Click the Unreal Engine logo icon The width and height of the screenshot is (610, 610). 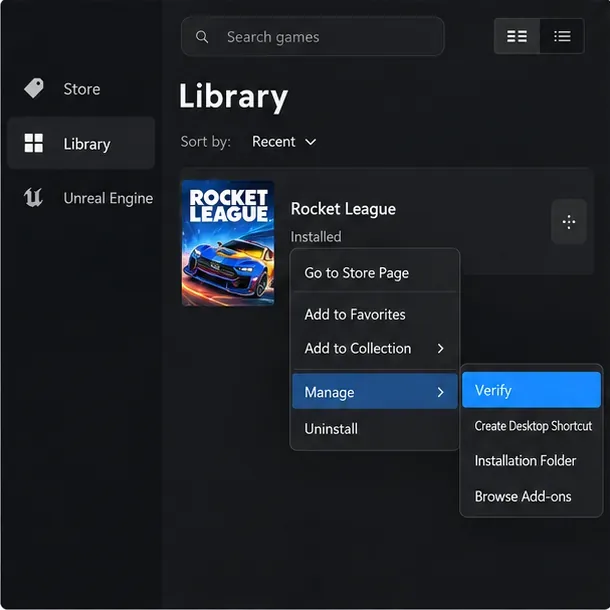tap(33, 197)
